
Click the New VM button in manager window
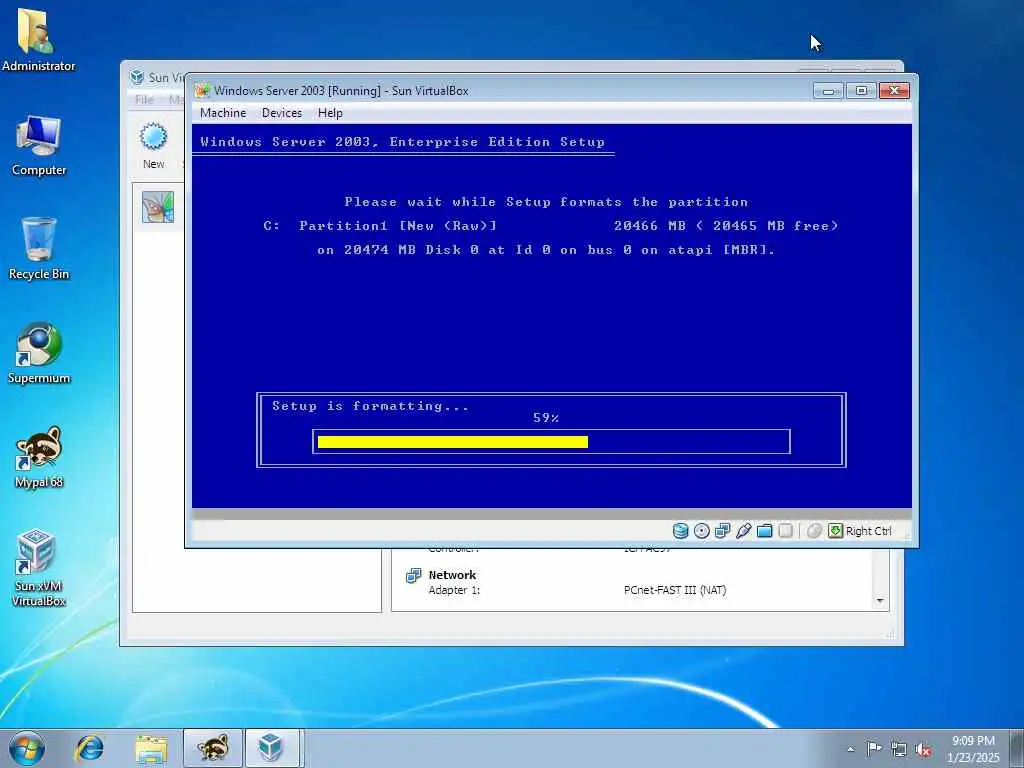coord(153,146)
